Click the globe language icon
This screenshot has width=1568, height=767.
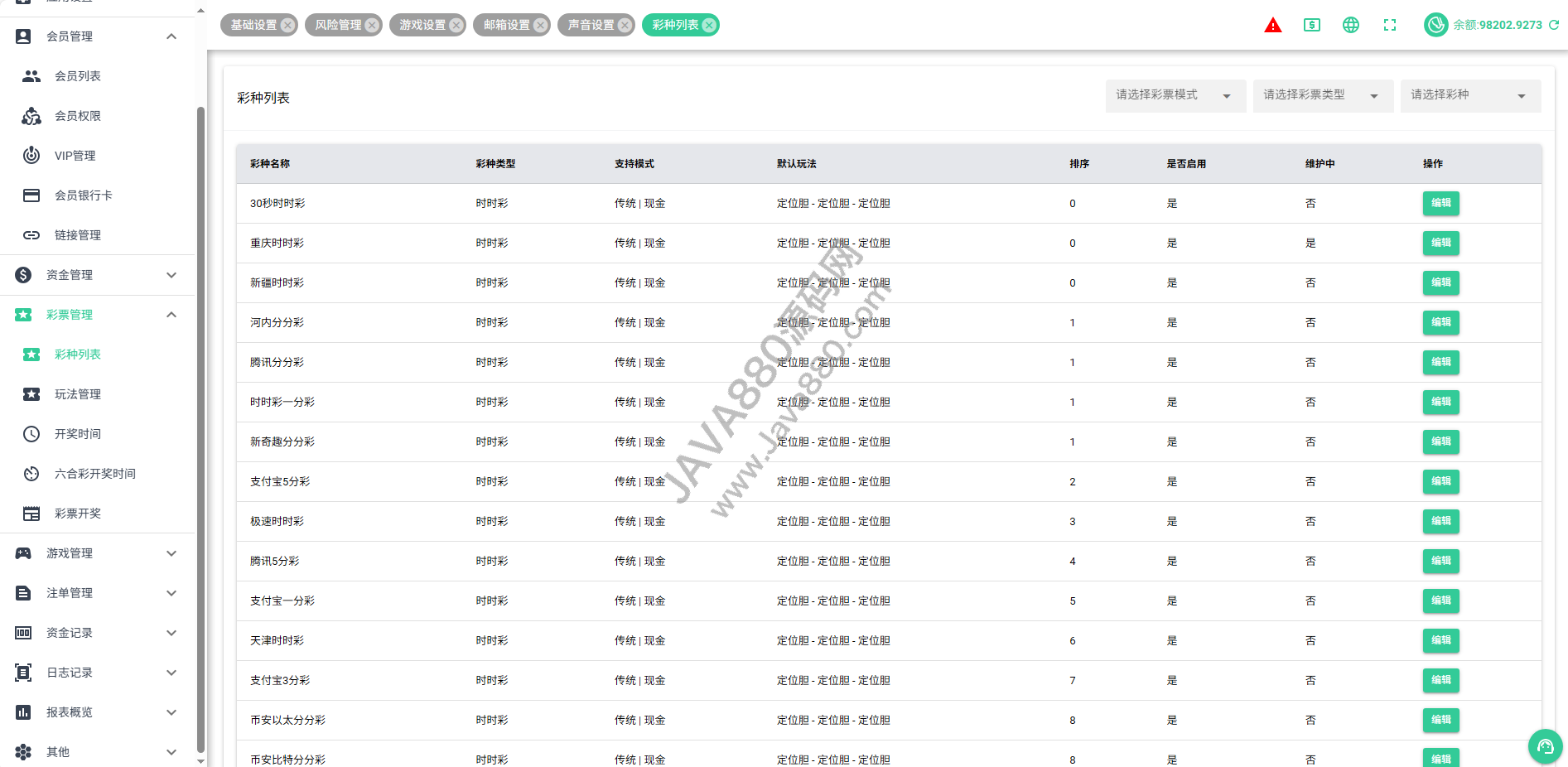(1351, 25)
